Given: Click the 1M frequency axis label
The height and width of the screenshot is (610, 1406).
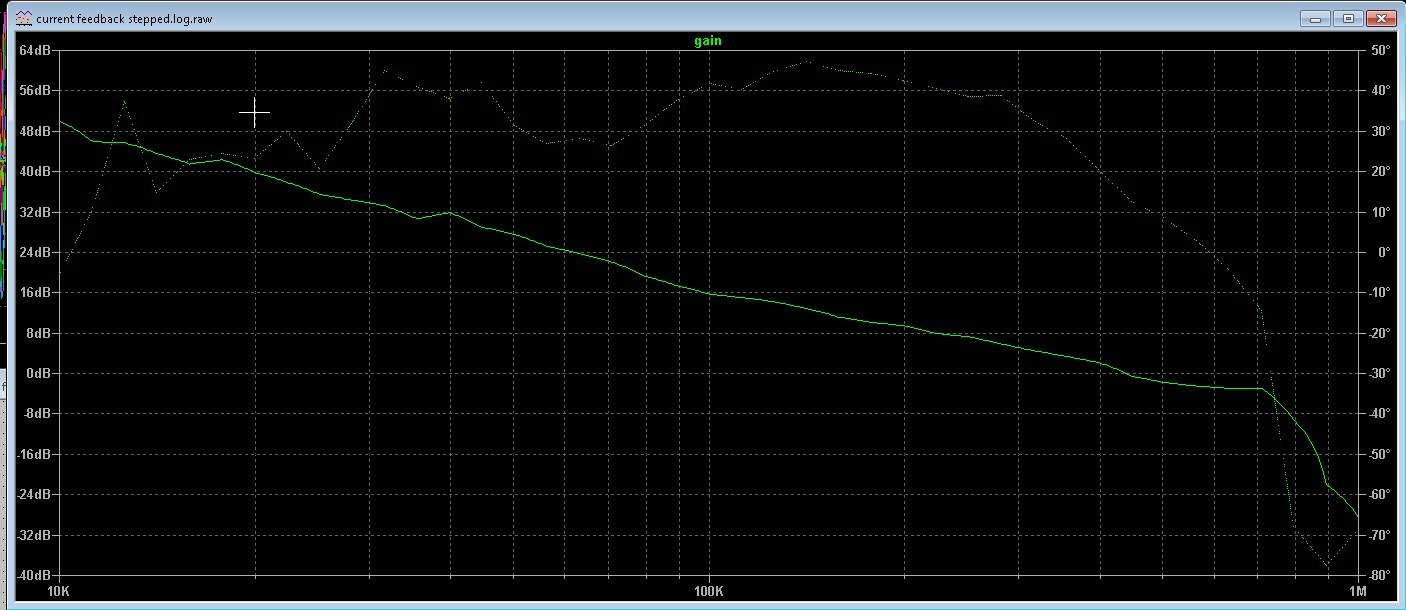Looking at the screenshot, I should pyautogui.click(x=1356, y=592).
